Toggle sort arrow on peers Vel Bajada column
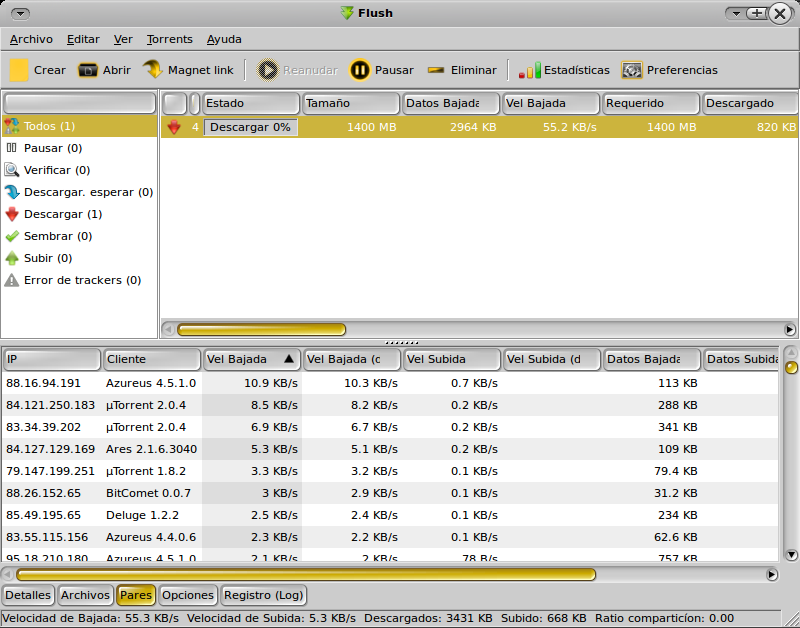This screenshot has height=628, width=800. (289, 359)
